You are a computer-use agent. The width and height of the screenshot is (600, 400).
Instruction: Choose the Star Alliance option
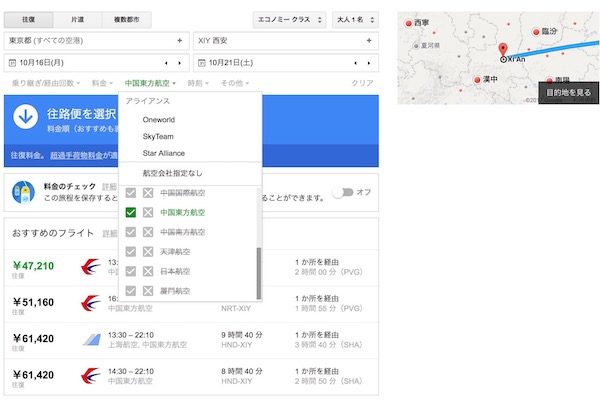coord(163,153)
